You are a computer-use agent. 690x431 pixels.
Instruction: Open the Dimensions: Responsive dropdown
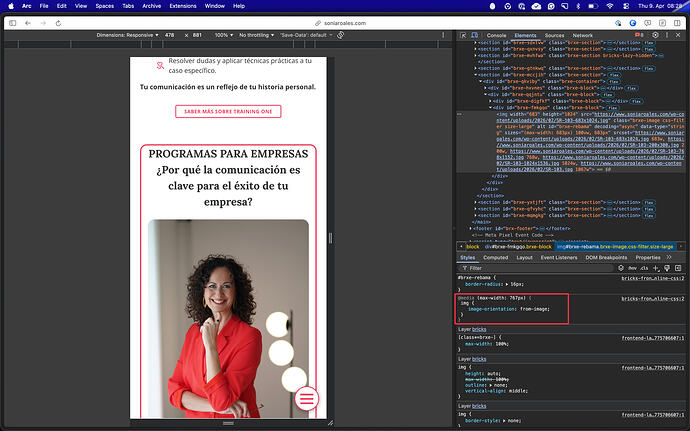128,35
